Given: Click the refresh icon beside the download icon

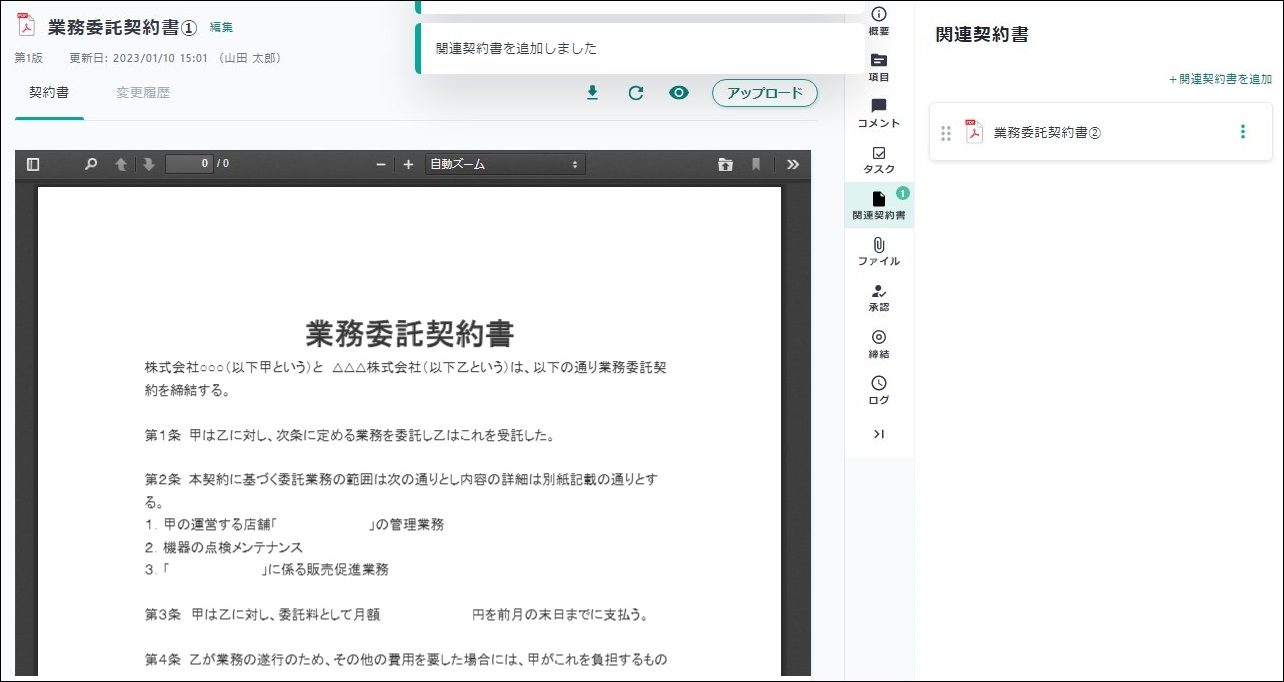Looking at the screenshot, I should 635,93.
